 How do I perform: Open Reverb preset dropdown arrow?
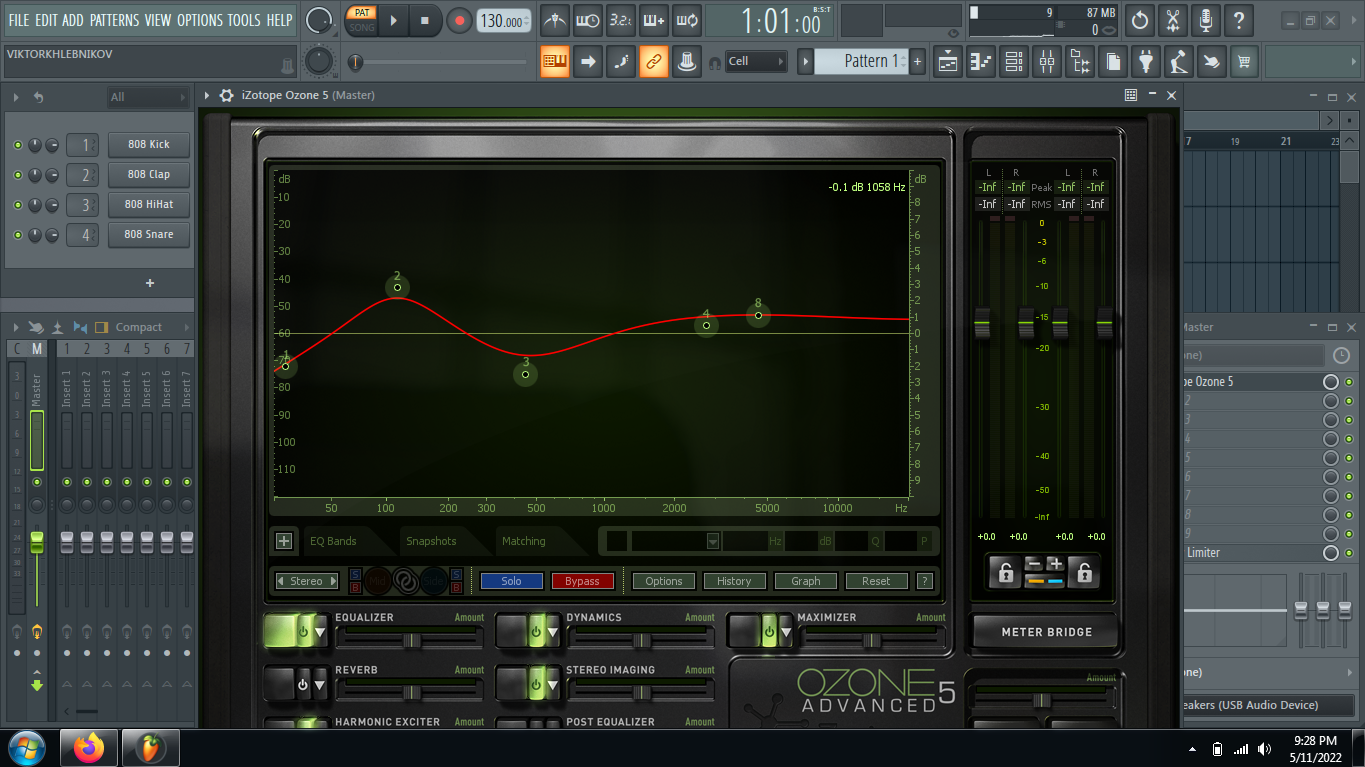click(x=320, y=686)
